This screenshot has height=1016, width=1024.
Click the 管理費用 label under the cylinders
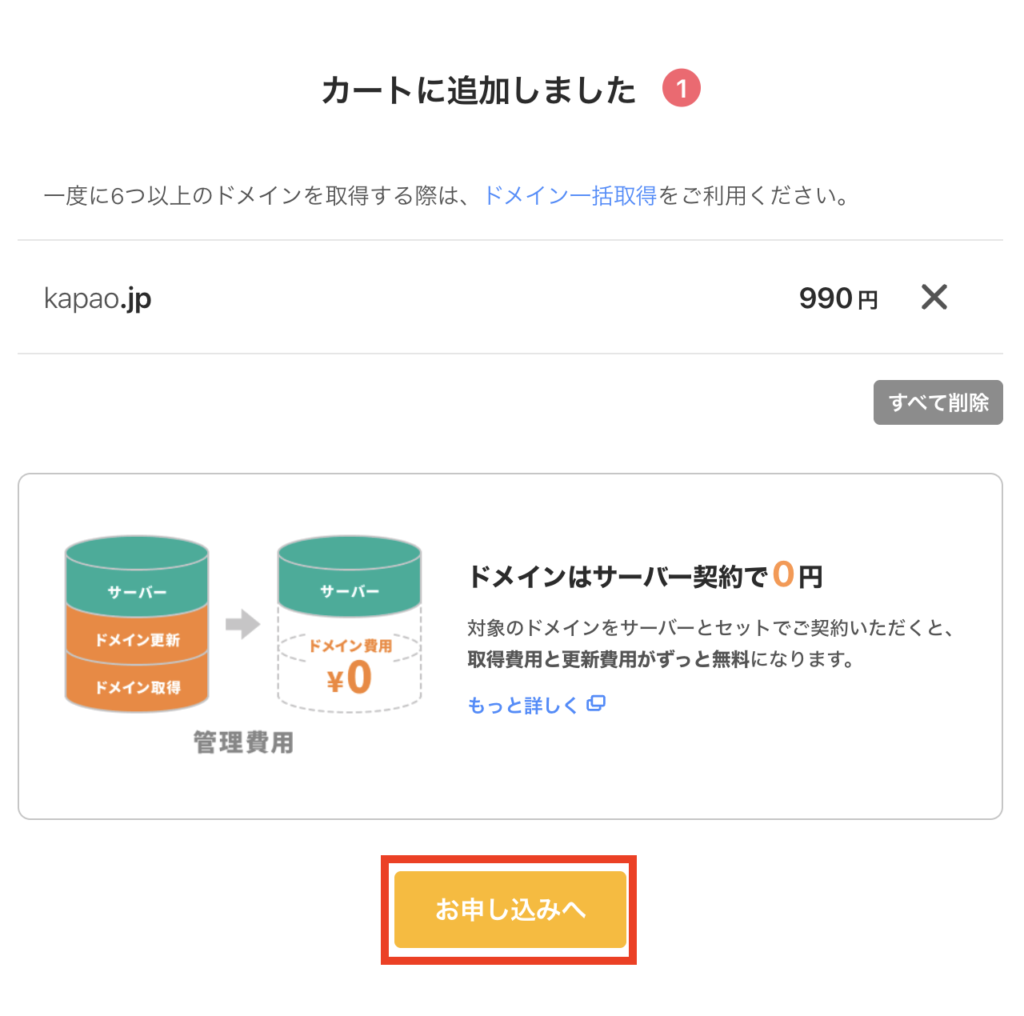[x=243, y=743]
